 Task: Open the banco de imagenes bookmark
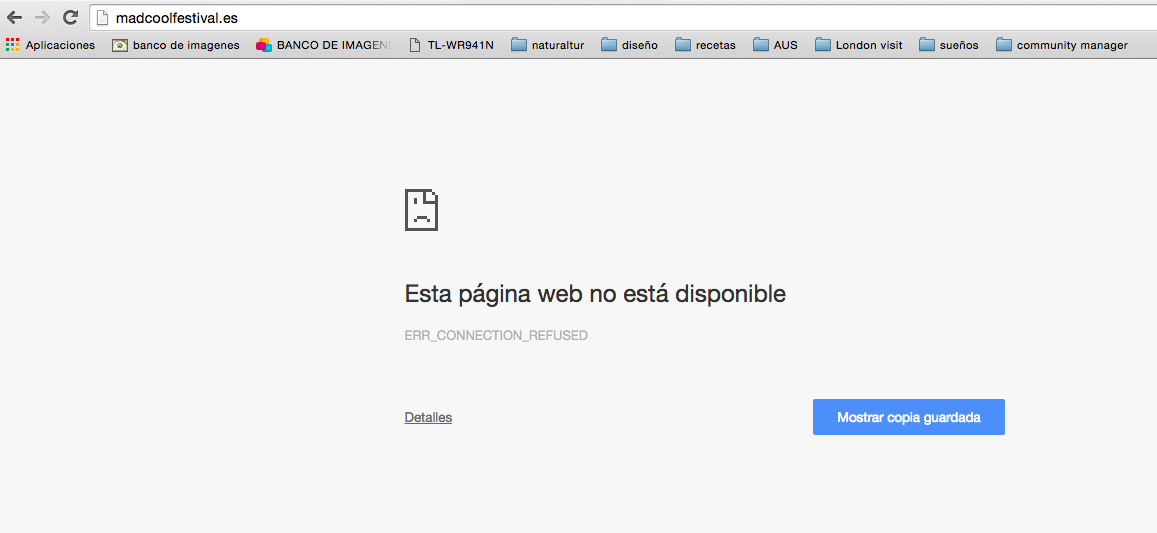(176, 45)
